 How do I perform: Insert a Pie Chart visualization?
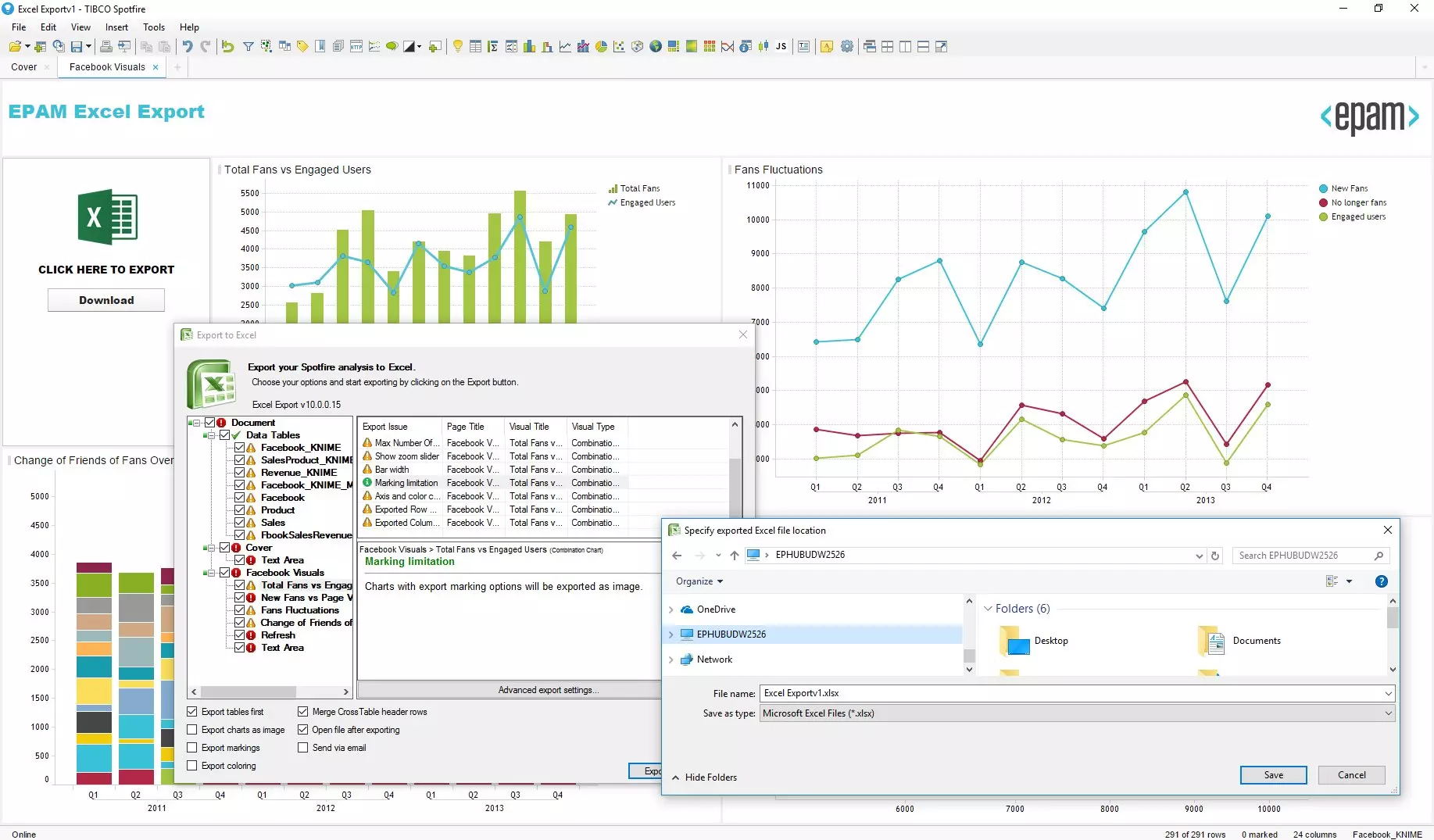coord(601,47)
